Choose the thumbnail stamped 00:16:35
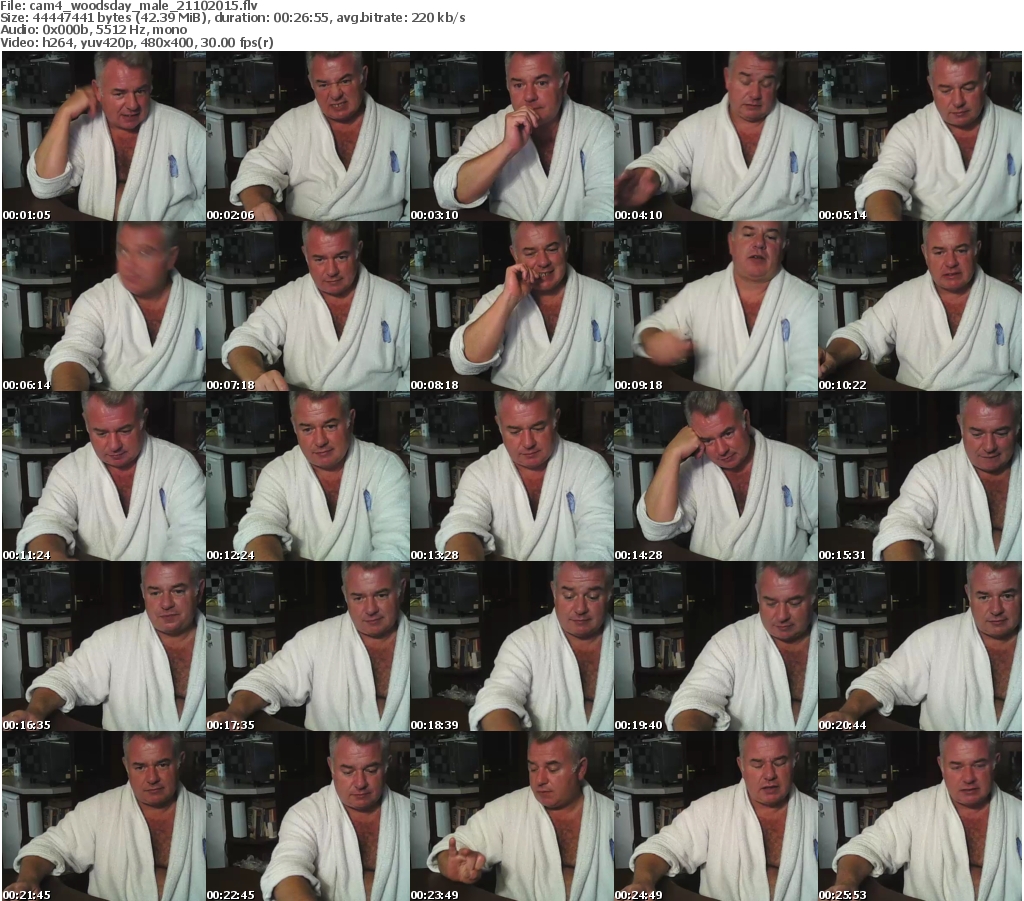This screenshot has height=901, width=1024. [104, 646]
